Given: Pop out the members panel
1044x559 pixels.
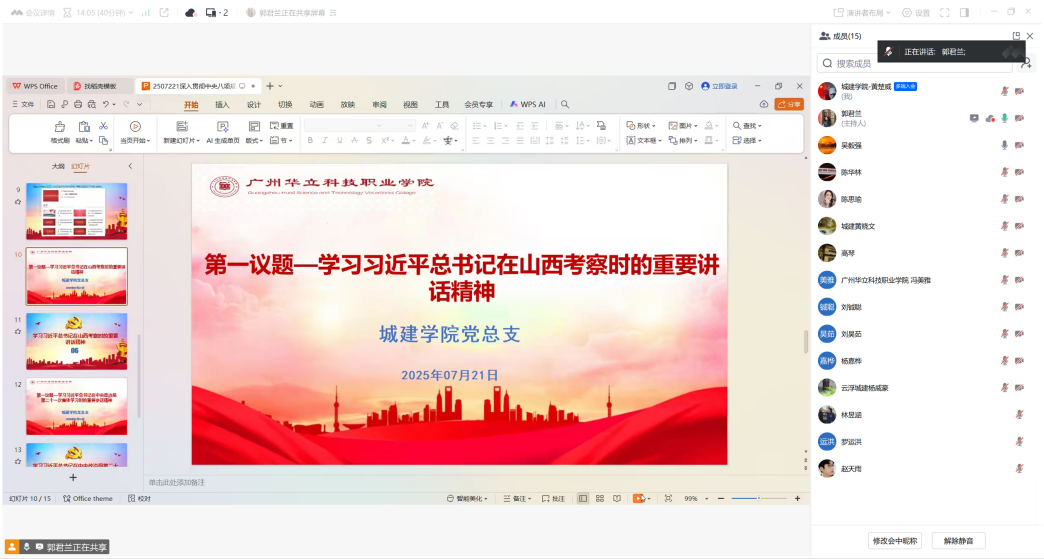Looking at the screenshot, I should 1016,36.
